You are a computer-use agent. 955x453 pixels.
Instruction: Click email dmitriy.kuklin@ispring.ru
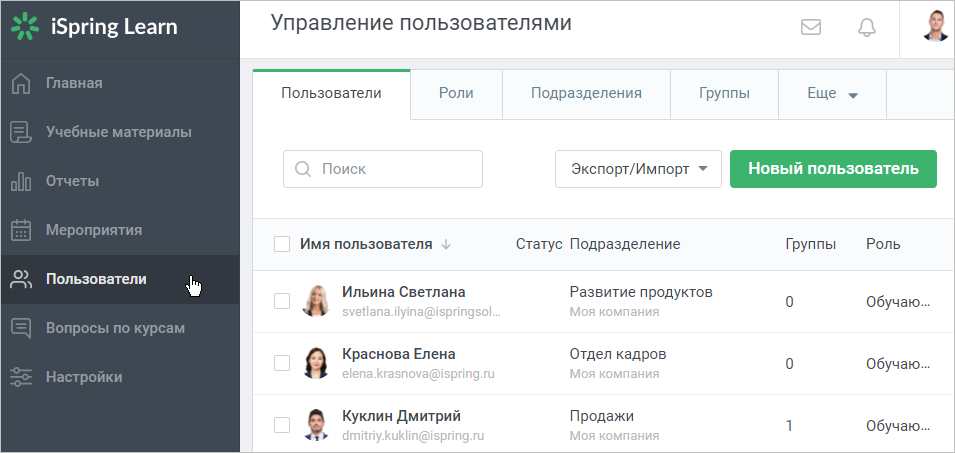(x=414, y=435)
